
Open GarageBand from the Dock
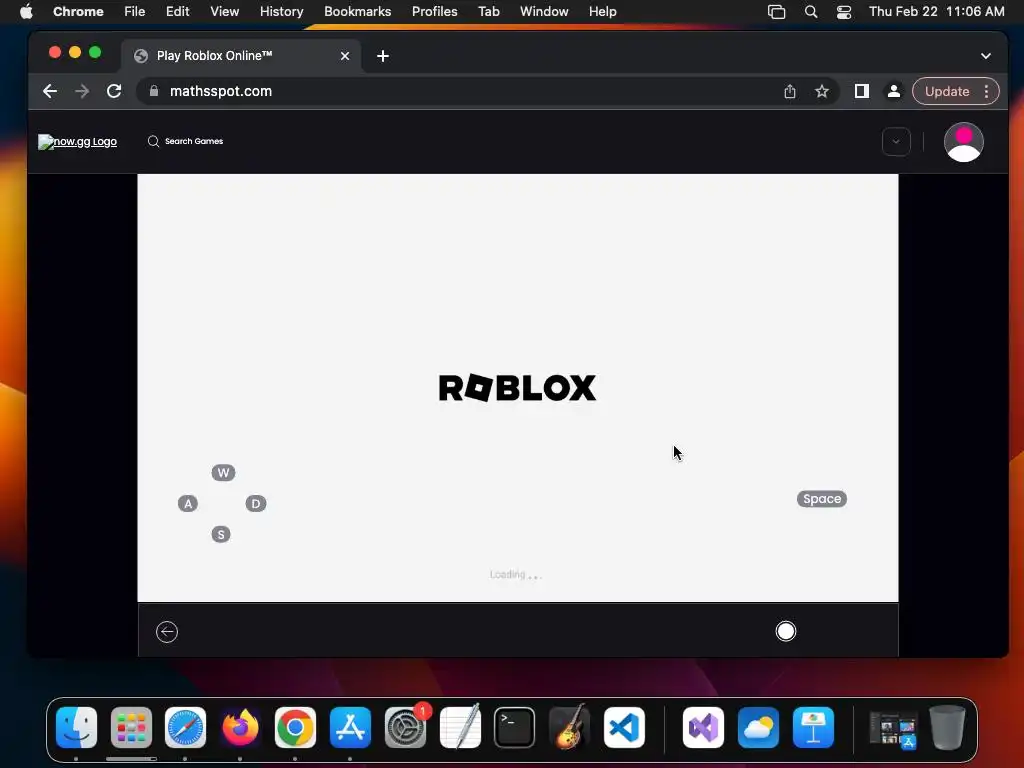[x=569, y=728]
